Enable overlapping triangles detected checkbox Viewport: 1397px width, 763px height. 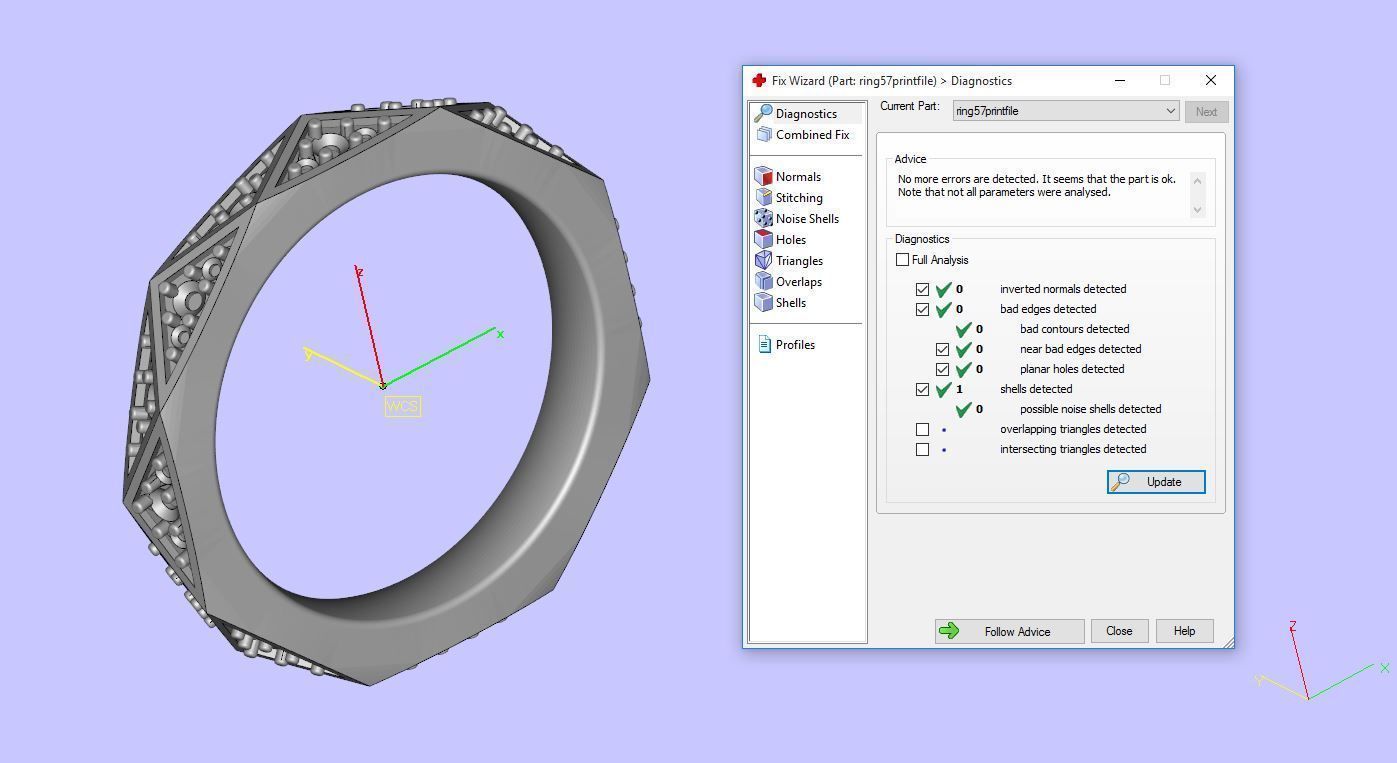pos(922,429)
